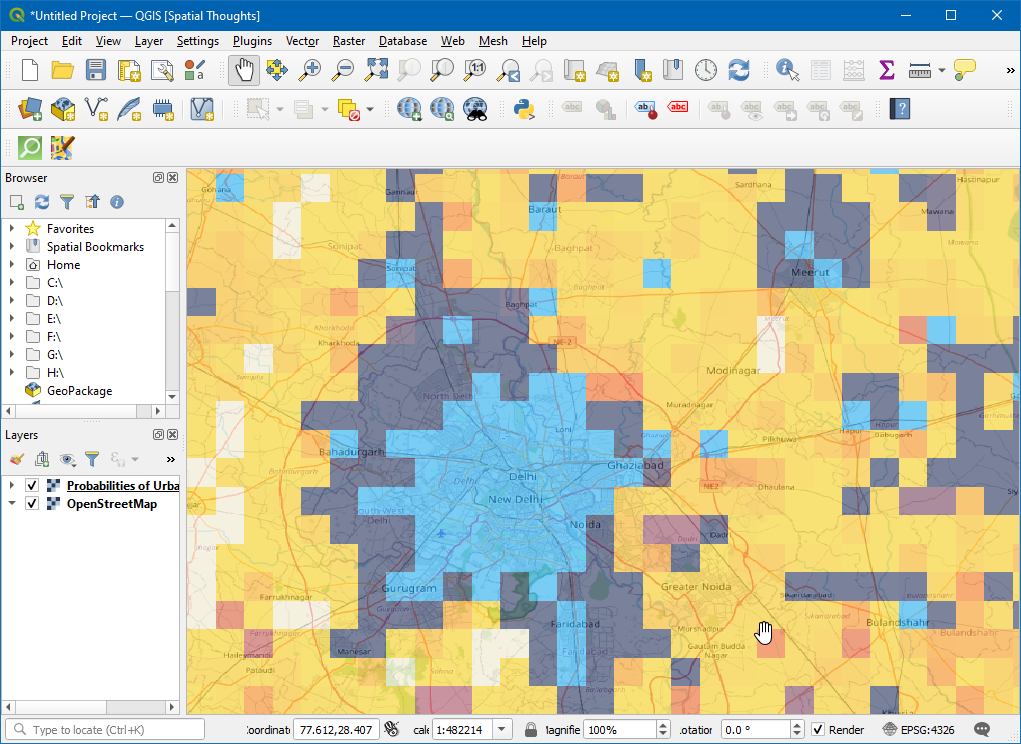The width and height of the screenshot is (1021, 744).
Task: Click the Identify Features tool
Action: pos(787,70)
